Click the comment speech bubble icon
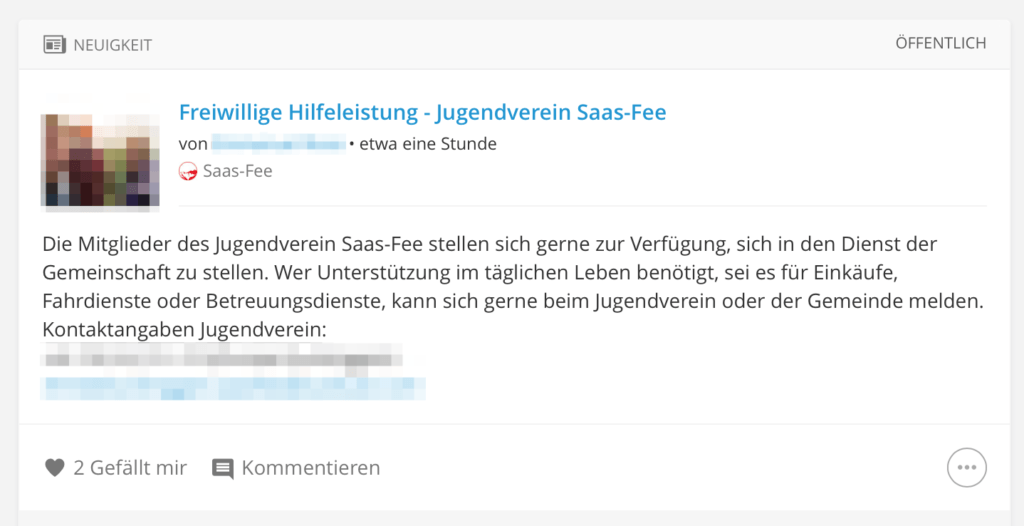1024x526 pixels. coord(223,468)
